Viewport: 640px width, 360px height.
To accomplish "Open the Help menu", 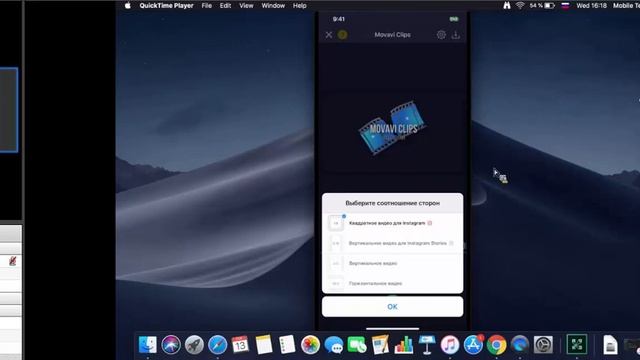I will [x=300, y=6].
